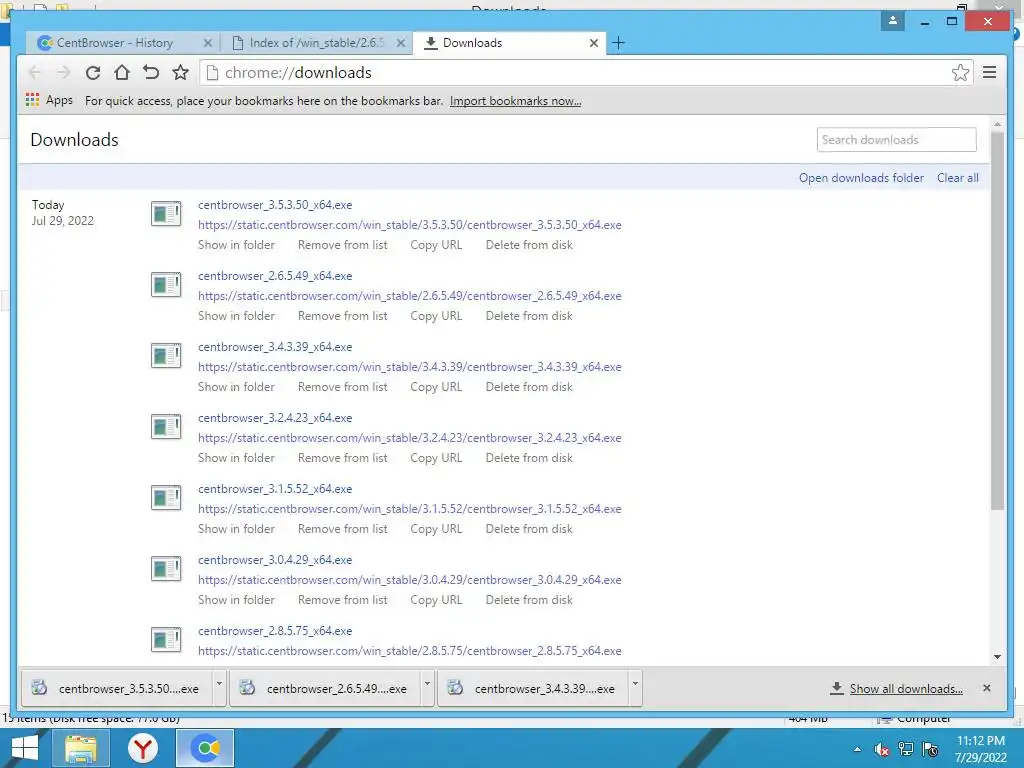Bookmark this page with the omnibox star
This screenshot has height=768, width=1024.
point(960,72)
